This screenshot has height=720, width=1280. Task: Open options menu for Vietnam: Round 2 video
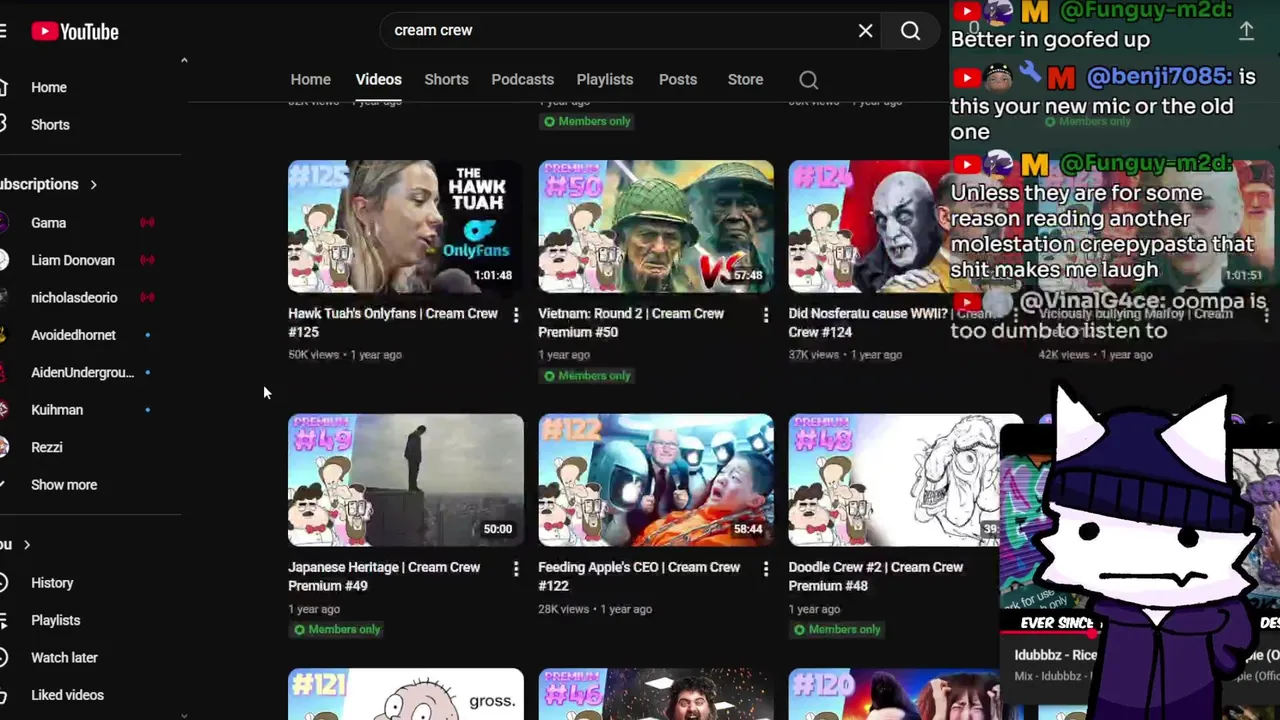coord(766,315)
